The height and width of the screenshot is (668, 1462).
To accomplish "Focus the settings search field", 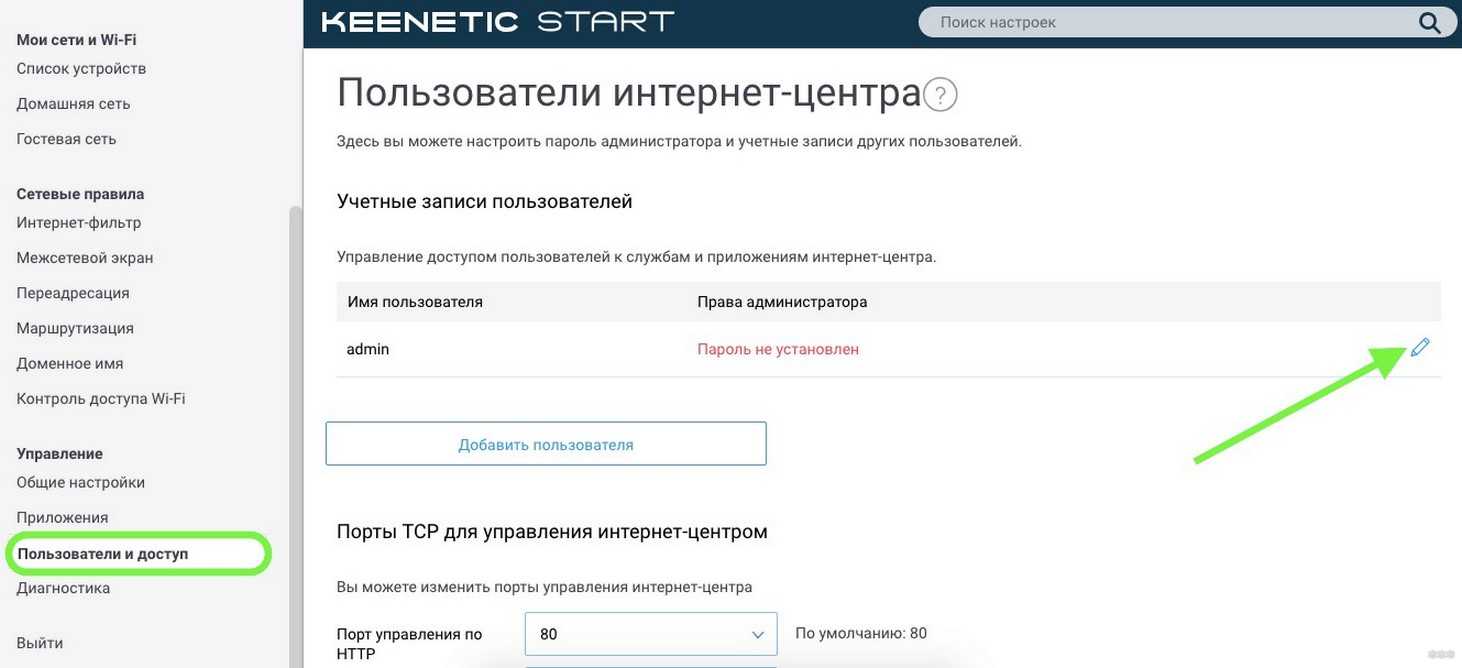I will click(1170, 23).
